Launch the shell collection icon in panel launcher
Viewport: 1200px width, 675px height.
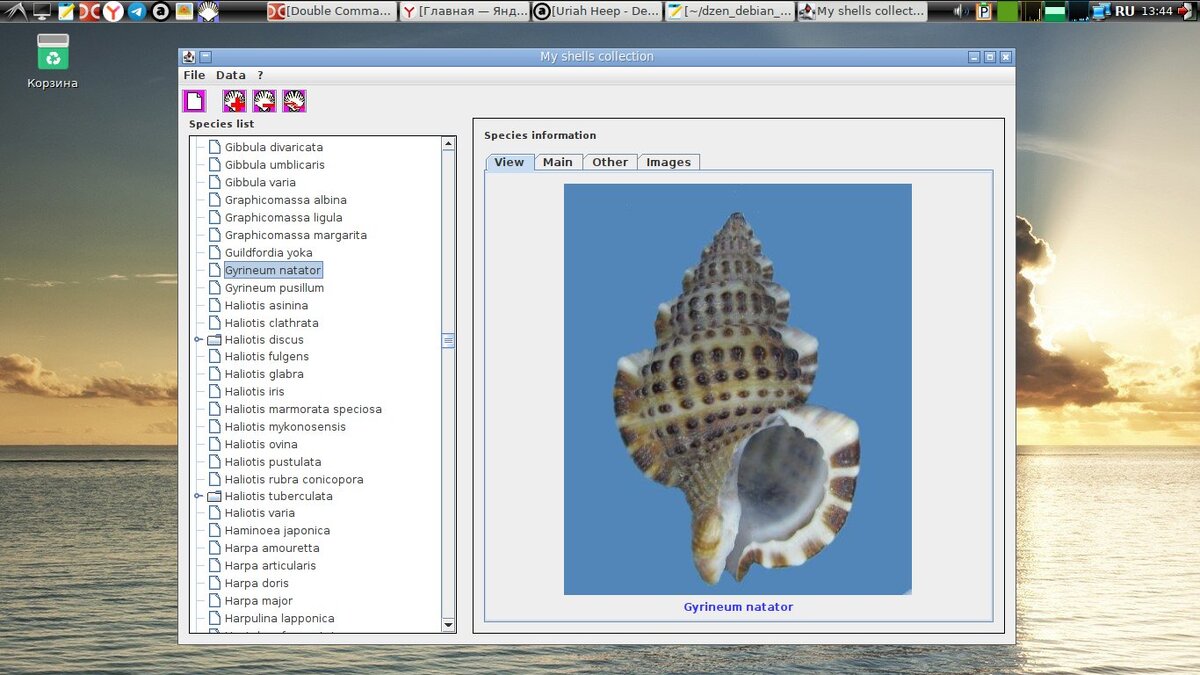tap(208, 11)
